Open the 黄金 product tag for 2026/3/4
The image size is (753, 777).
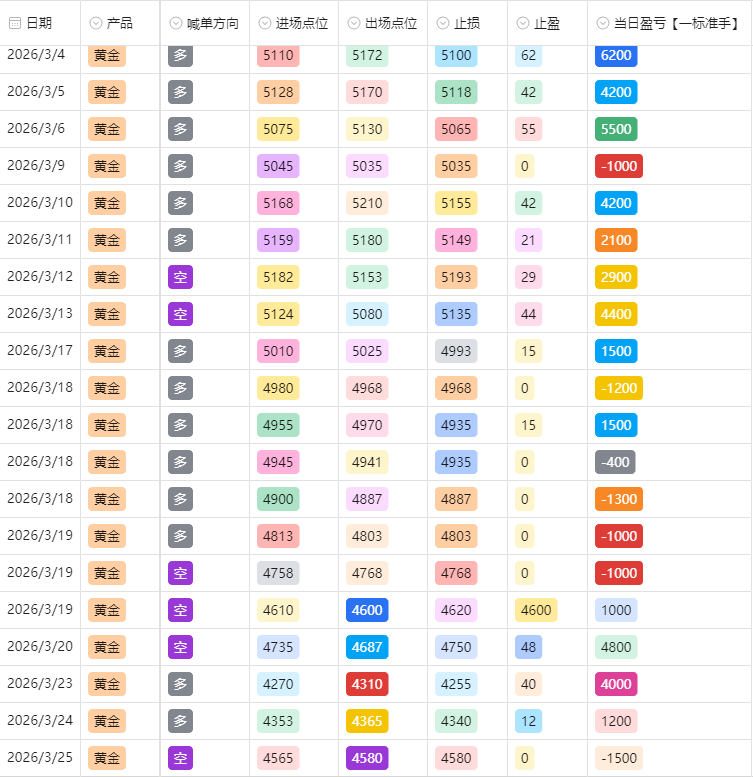[107, 55]
